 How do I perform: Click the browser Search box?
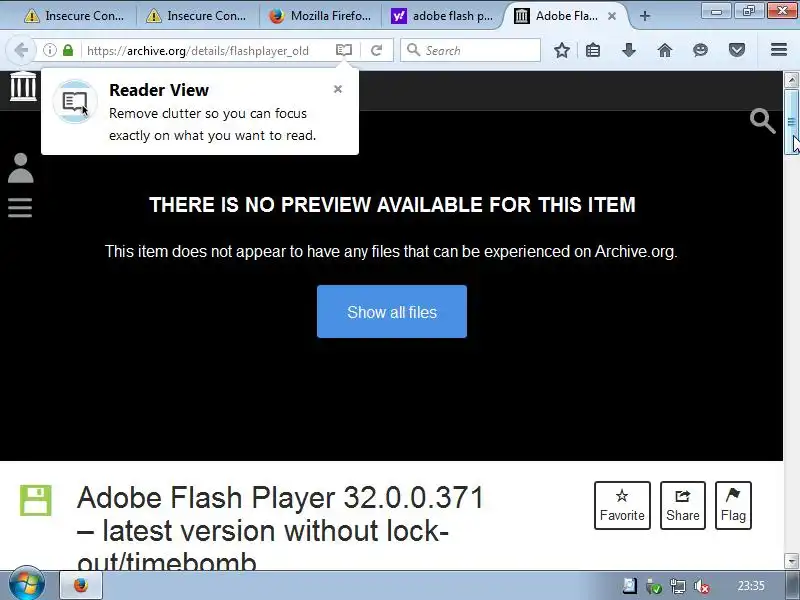[x=470, y=50]
